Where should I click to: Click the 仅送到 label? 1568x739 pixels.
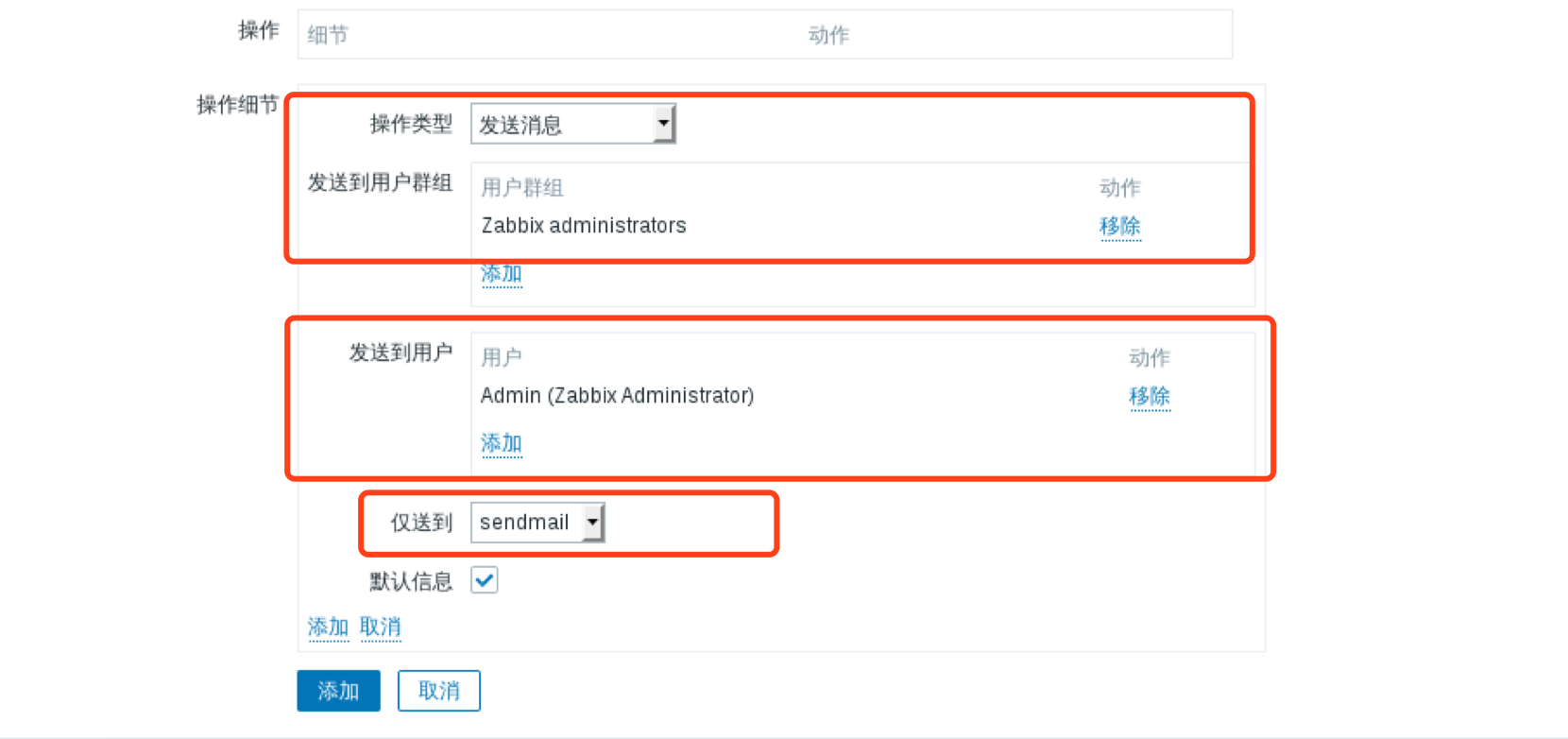tap(421, 523)
